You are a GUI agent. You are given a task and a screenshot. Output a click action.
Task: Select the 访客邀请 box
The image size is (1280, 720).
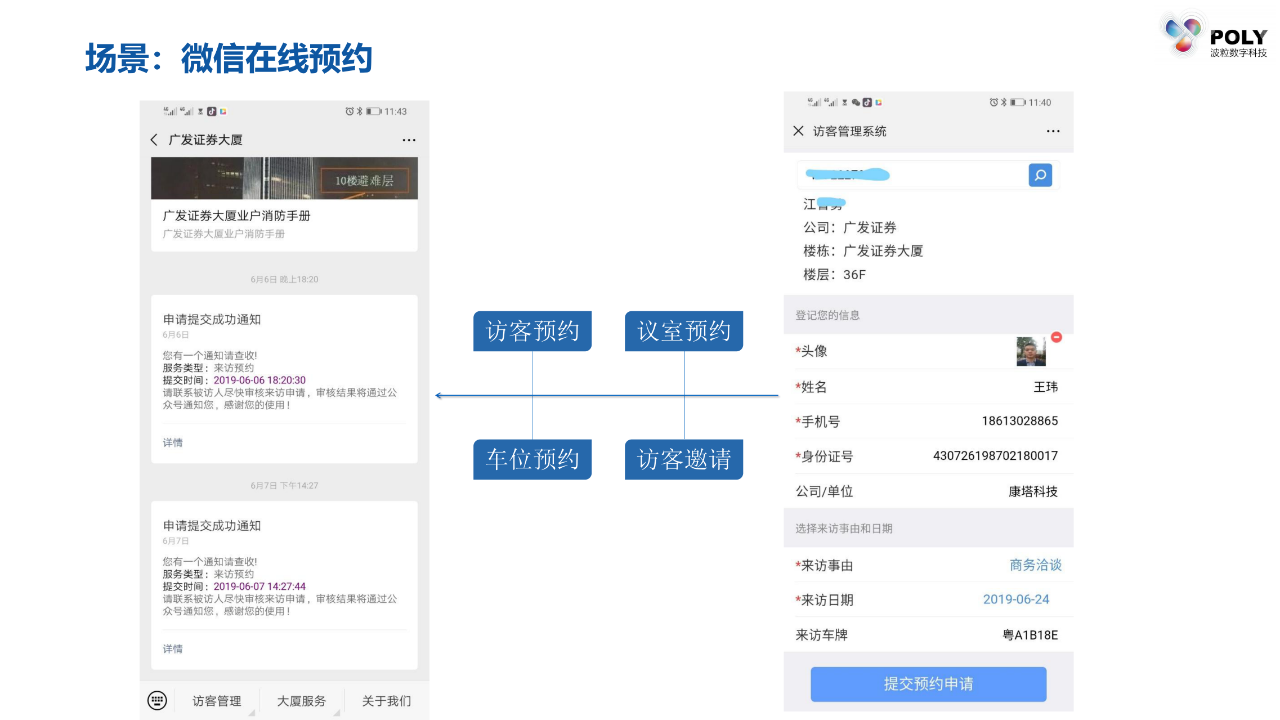[x=684, y=459]
